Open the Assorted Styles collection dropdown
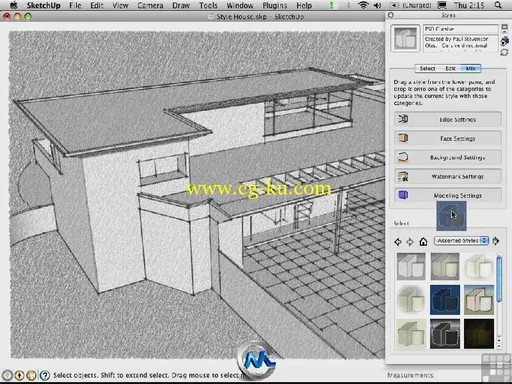 click(461, 241)
